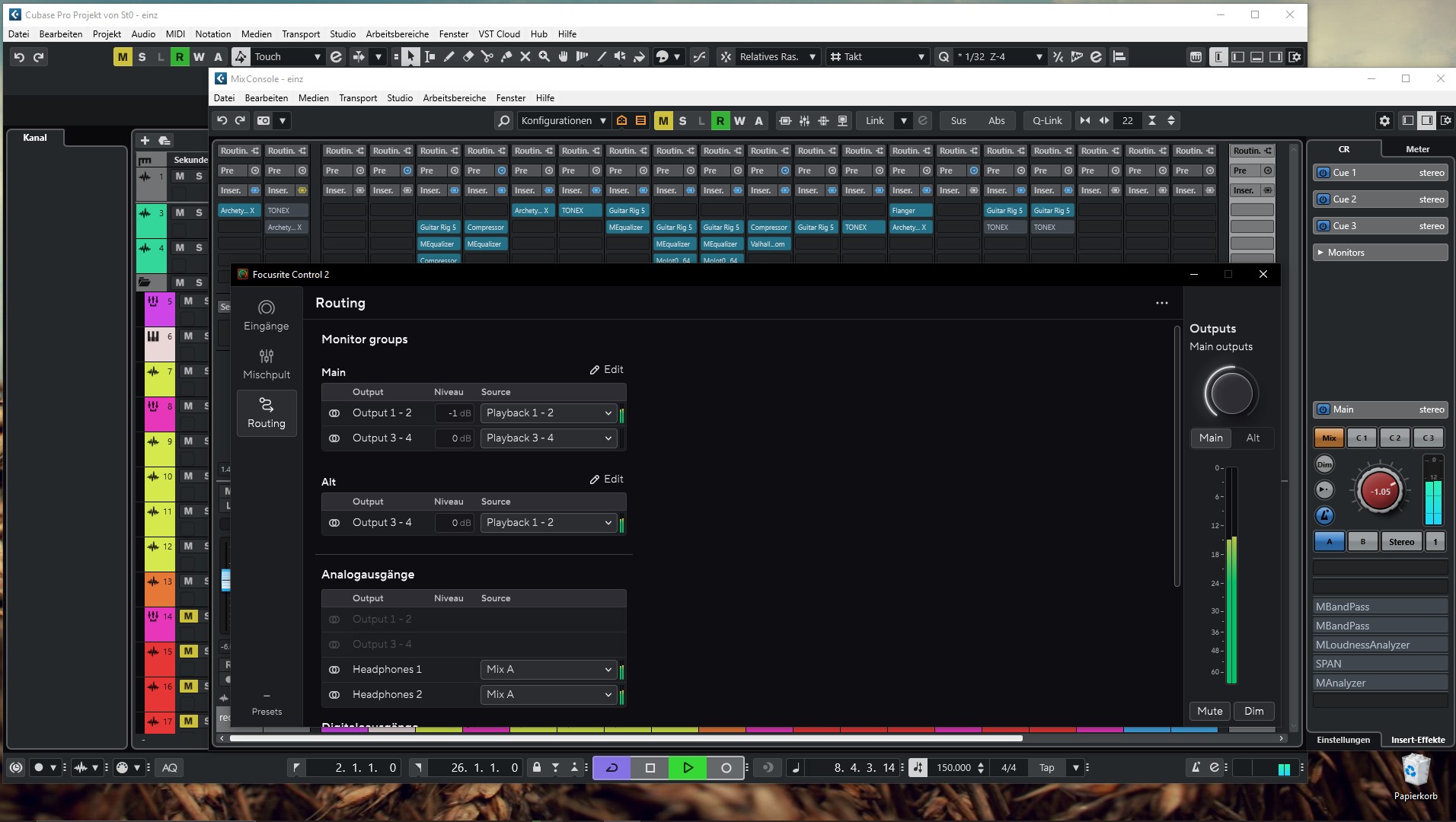
Task: Click Edit for the Main monitor group
Action: (606, 370)
